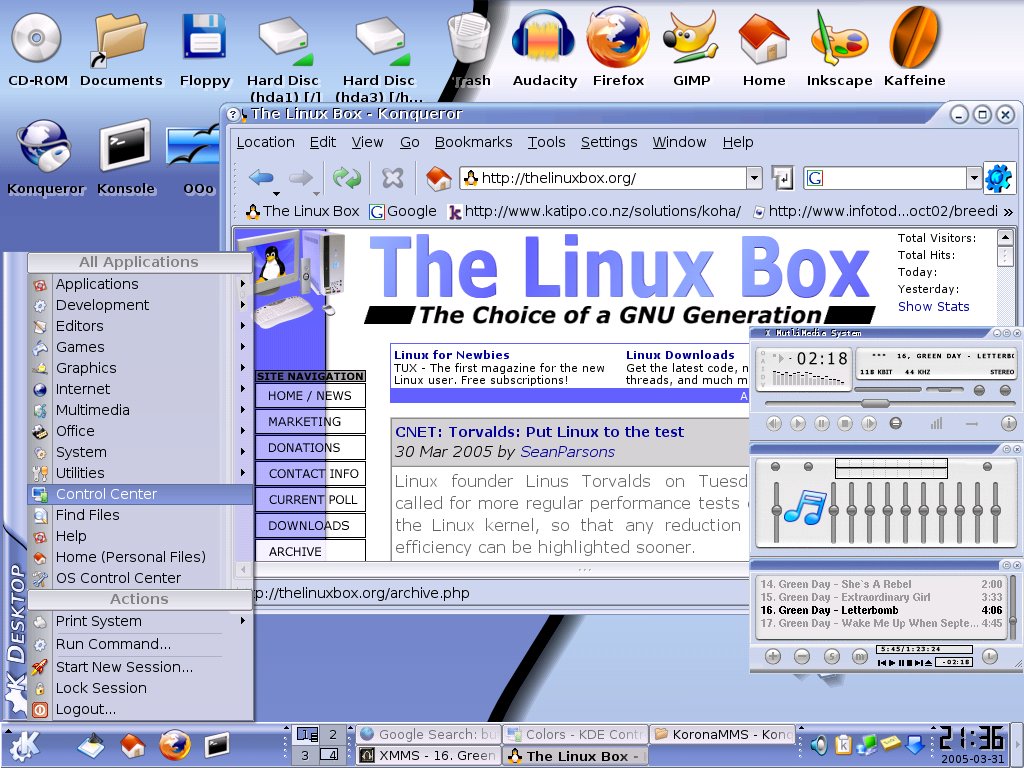Click Konqueror's Back arrow toolbar icon
The image size is (1024, 768).
click(261, 177)
